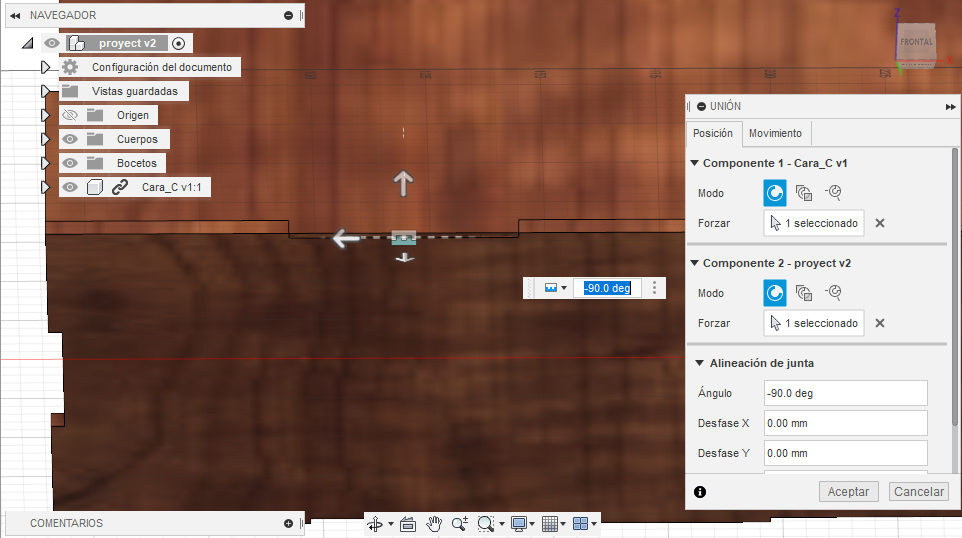962x538 pixels.
Task: Click the Desfase Y field
Action: [845, 453]
